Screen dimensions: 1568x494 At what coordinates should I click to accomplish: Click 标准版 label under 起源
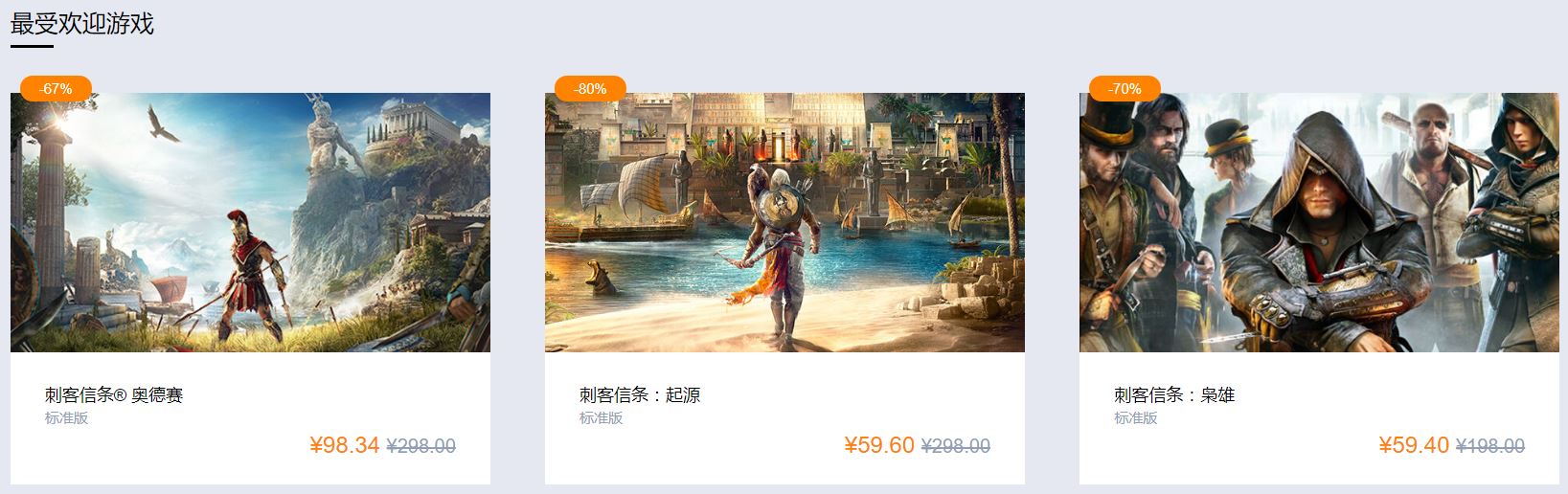[x=601, y=418]
